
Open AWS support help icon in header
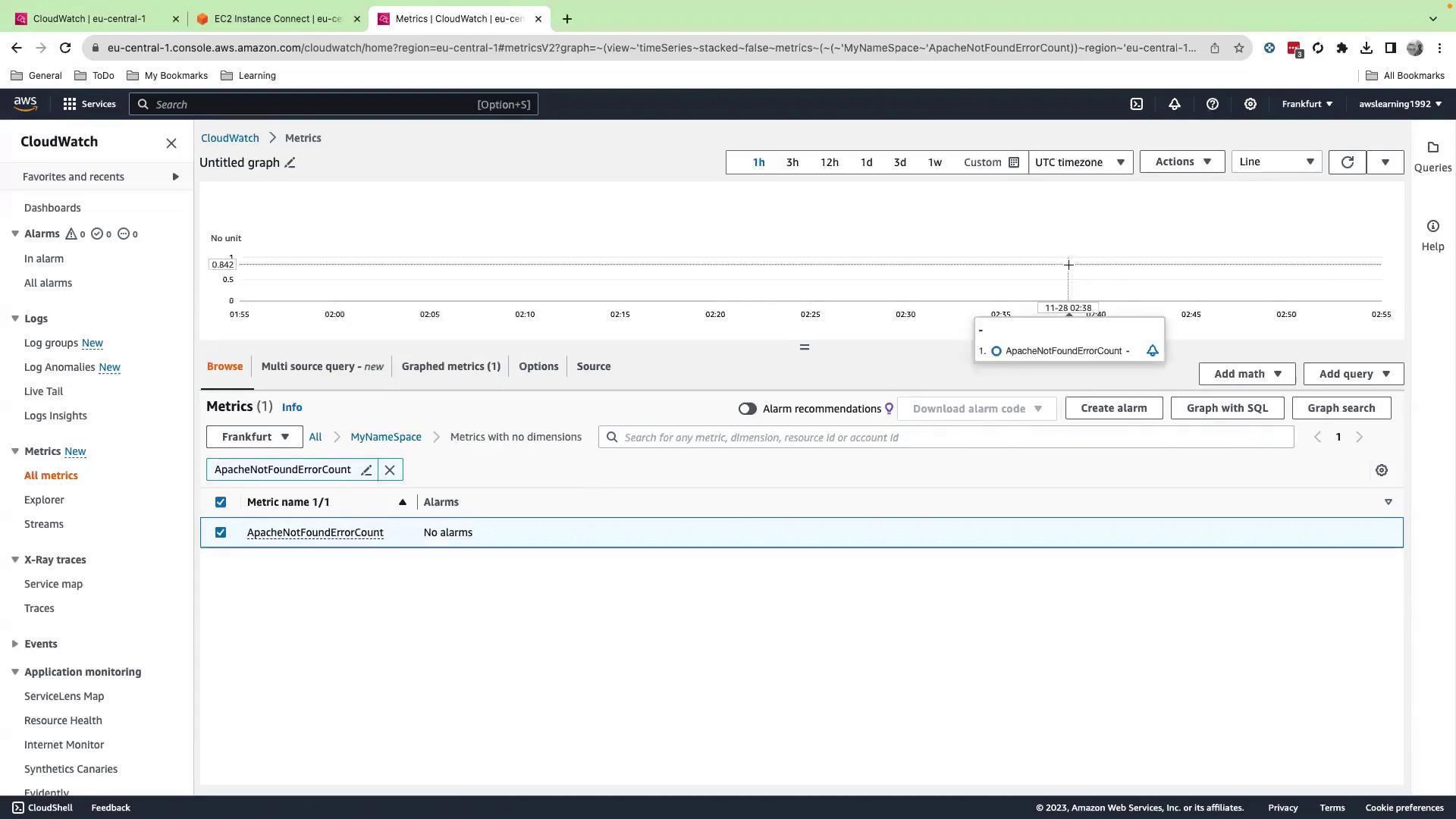pos(1212,104)
